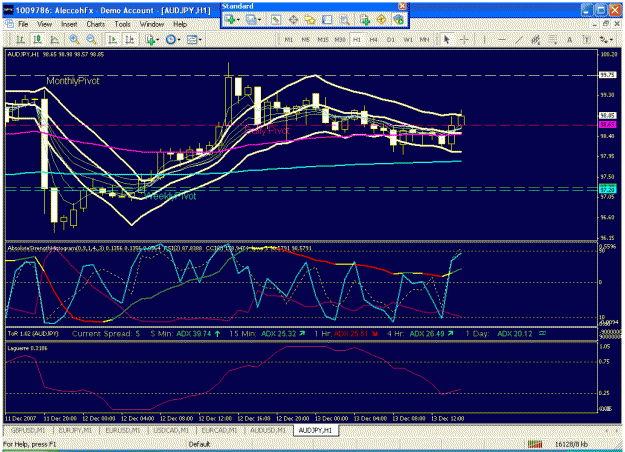Select W1 timeframe

coord(408,40)
